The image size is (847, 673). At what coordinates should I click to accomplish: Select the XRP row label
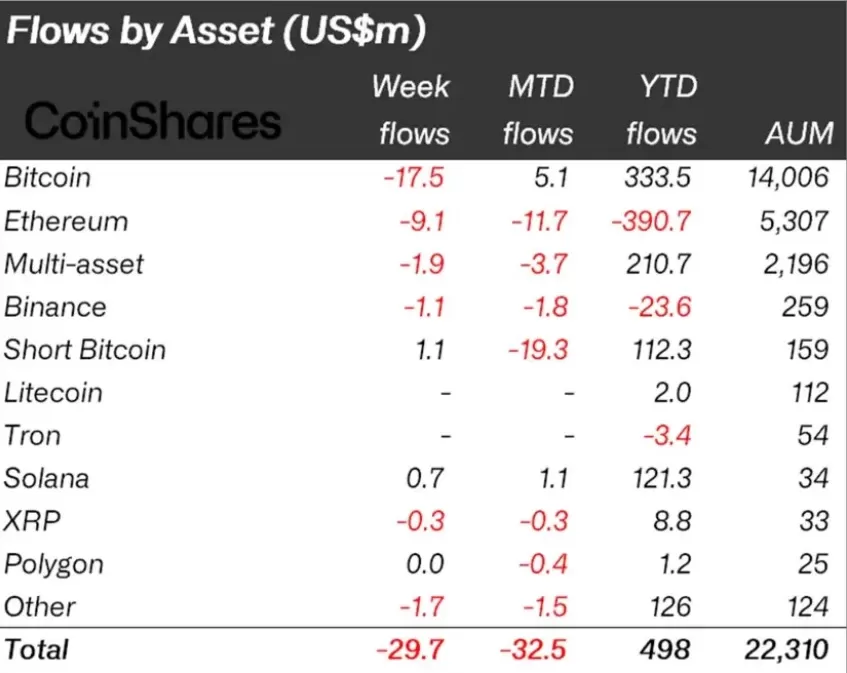click(27, 521)
